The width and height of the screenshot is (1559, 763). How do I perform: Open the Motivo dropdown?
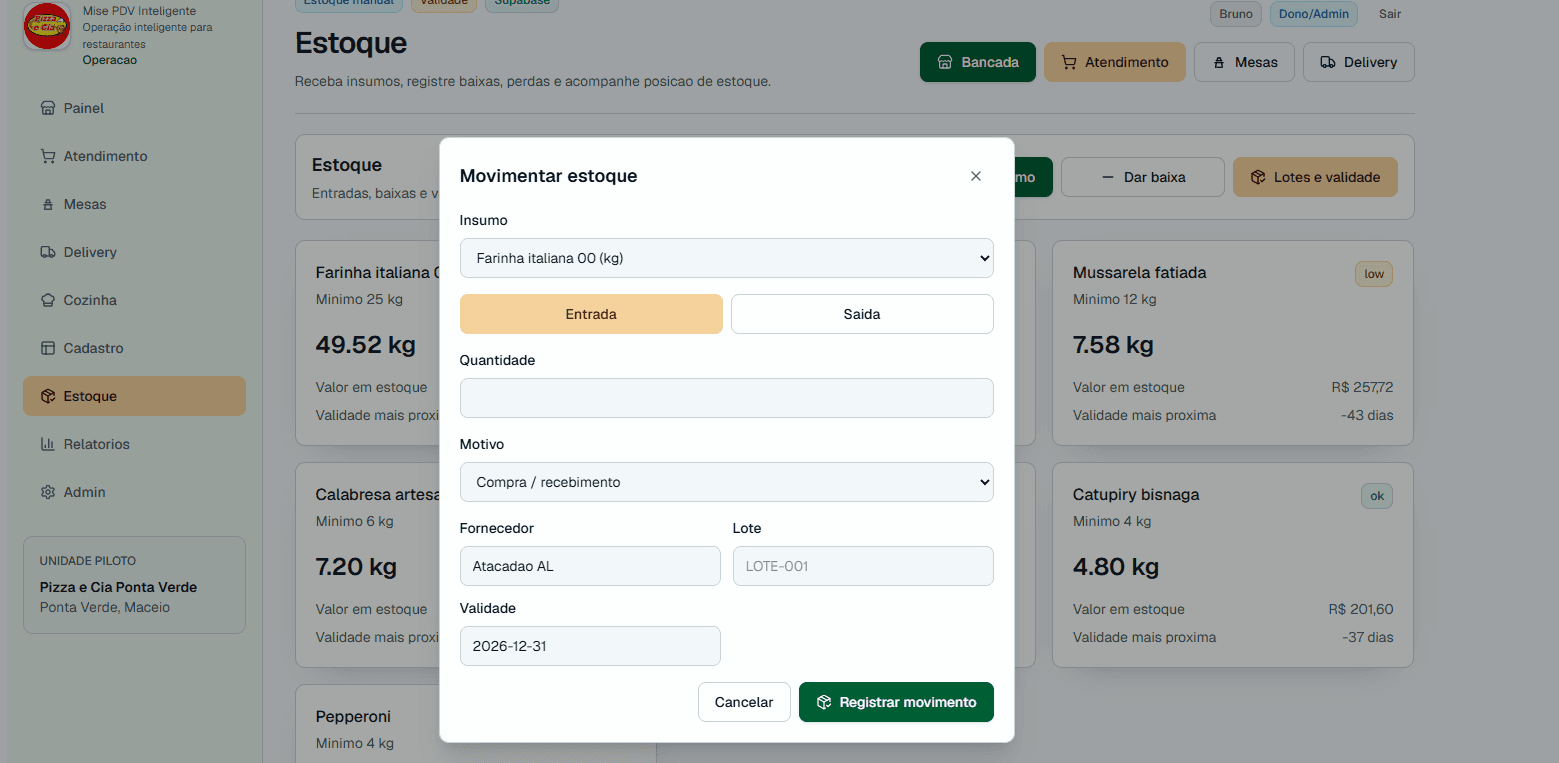pyautogui.click(x=726, y=482)
